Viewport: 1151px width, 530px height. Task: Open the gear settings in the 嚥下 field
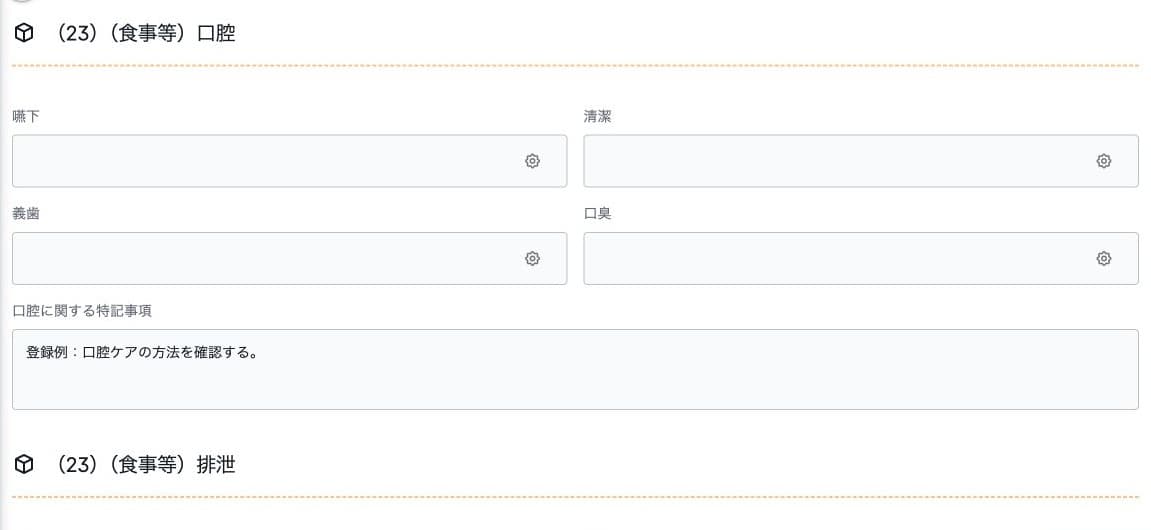[532, 161]
